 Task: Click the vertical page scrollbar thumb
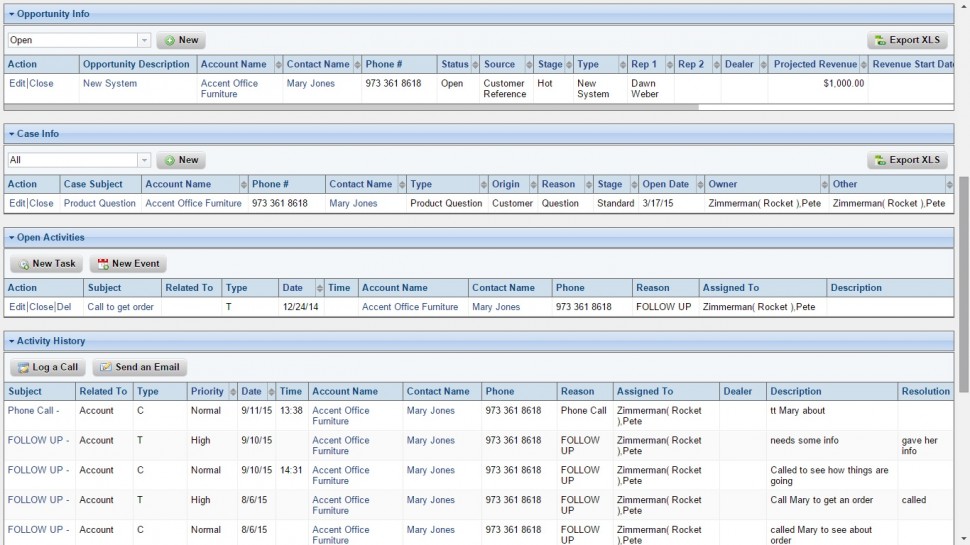(964, 284)
